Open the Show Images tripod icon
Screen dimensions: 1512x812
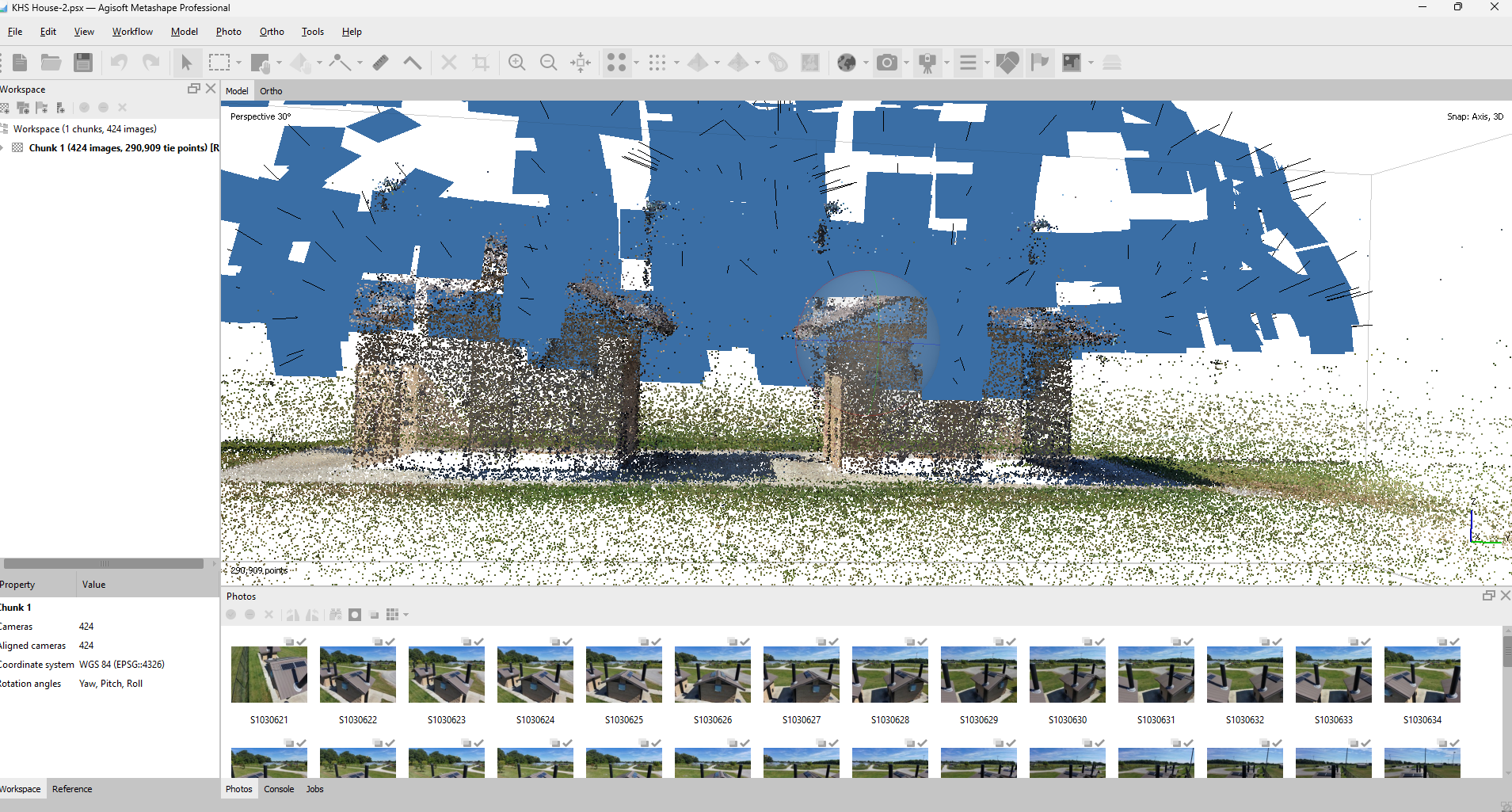tap(927, 63)
